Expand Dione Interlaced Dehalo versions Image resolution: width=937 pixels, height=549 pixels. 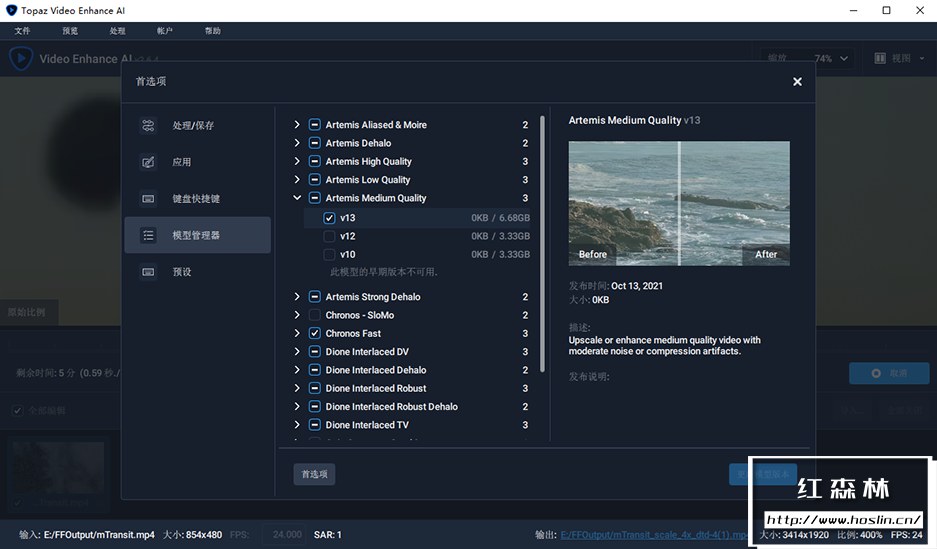coord(297,370)
